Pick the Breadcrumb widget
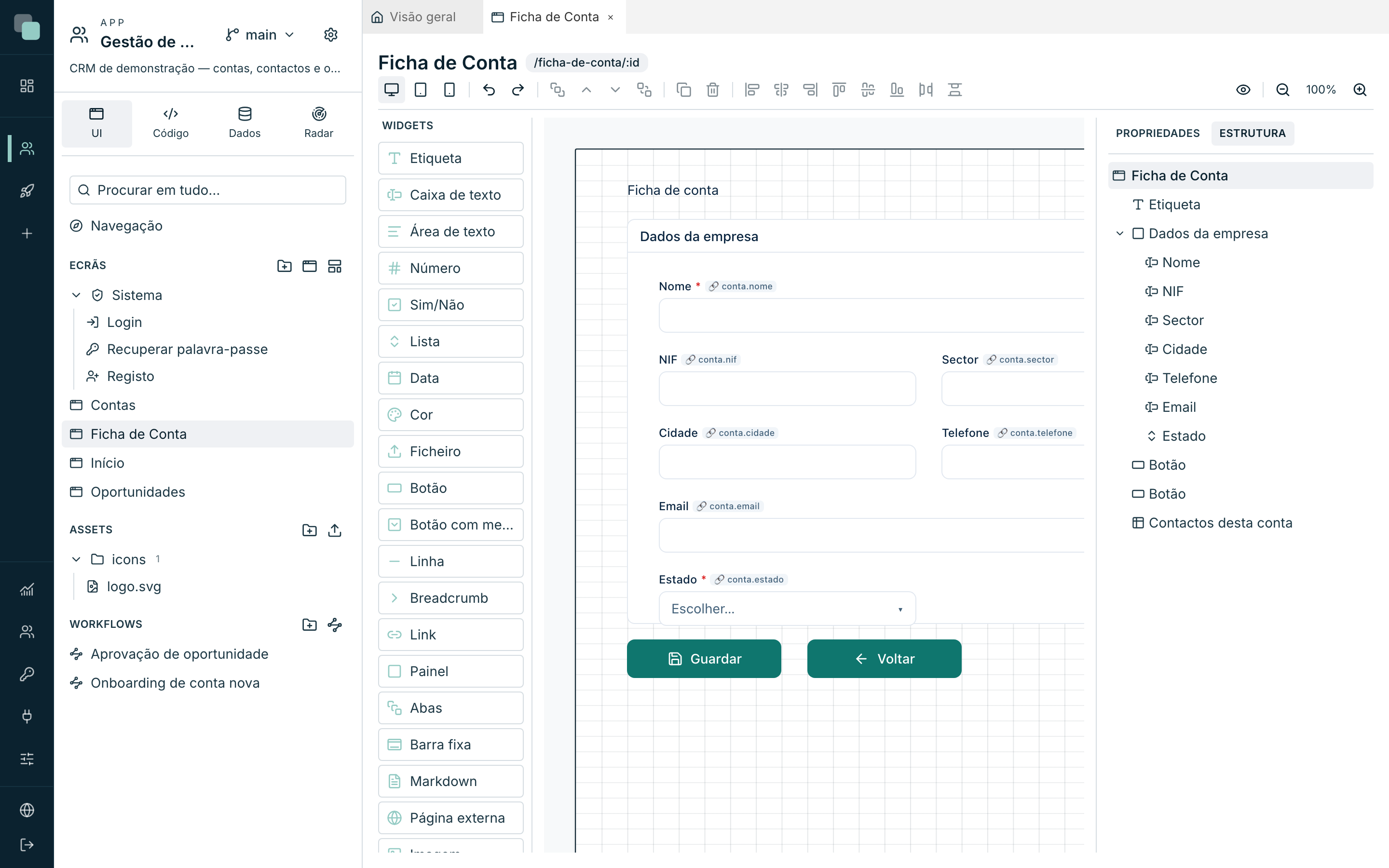This screenshot has width=1389, height=868. click(x=450, y=597)
